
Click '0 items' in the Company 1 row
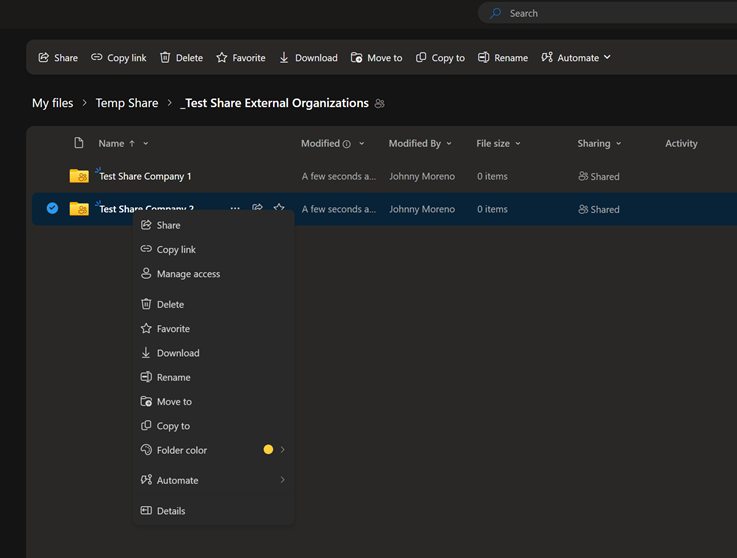[492, 176]
